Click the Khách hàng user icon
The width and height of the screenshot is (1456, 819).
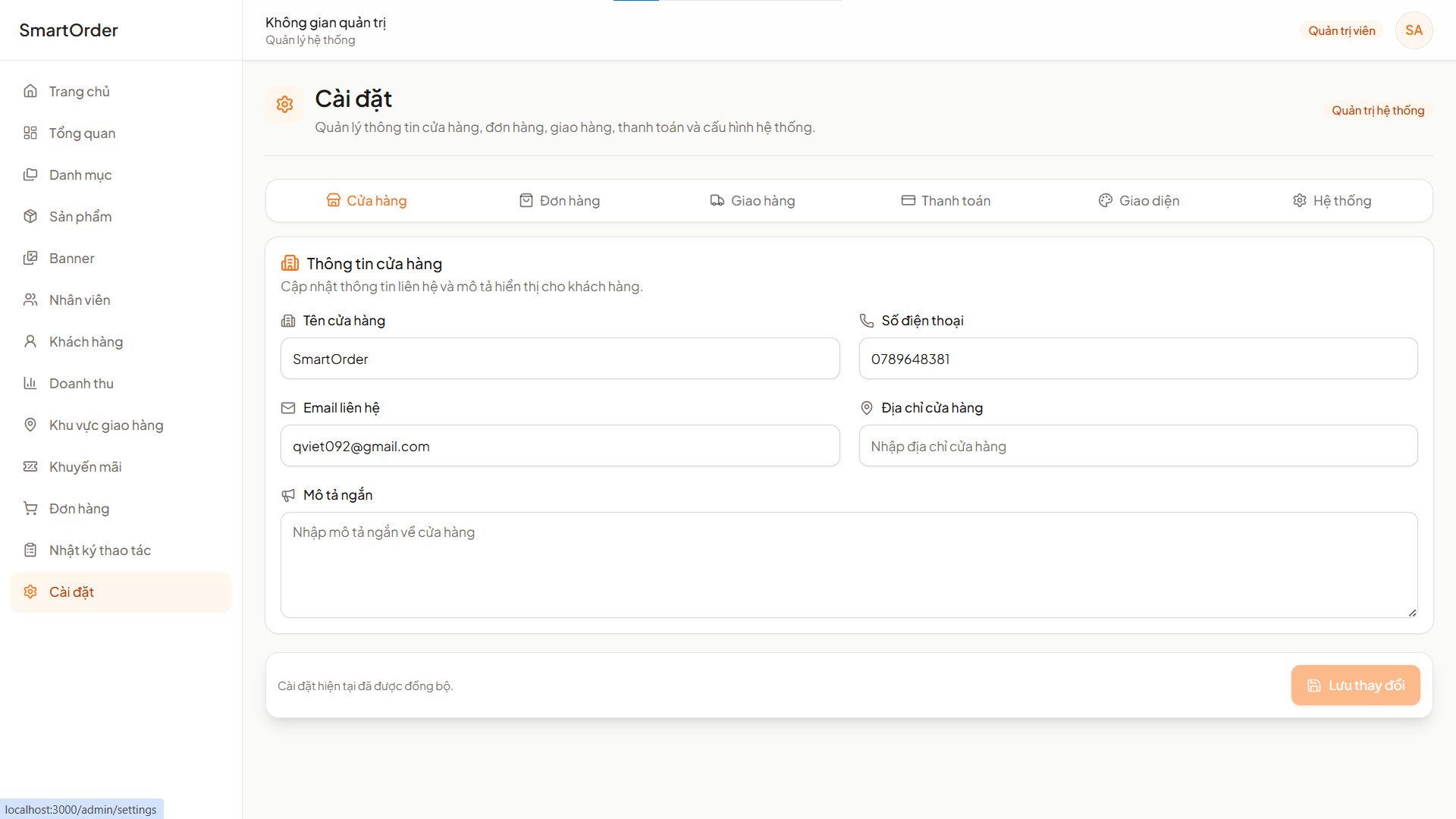tap(30, 341)
